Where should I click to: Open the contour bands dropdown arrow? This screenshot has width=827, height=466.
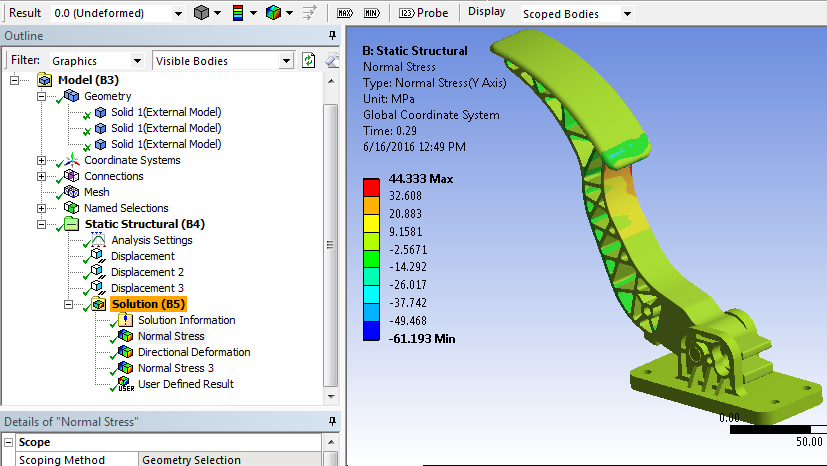[x=253, y=13]
